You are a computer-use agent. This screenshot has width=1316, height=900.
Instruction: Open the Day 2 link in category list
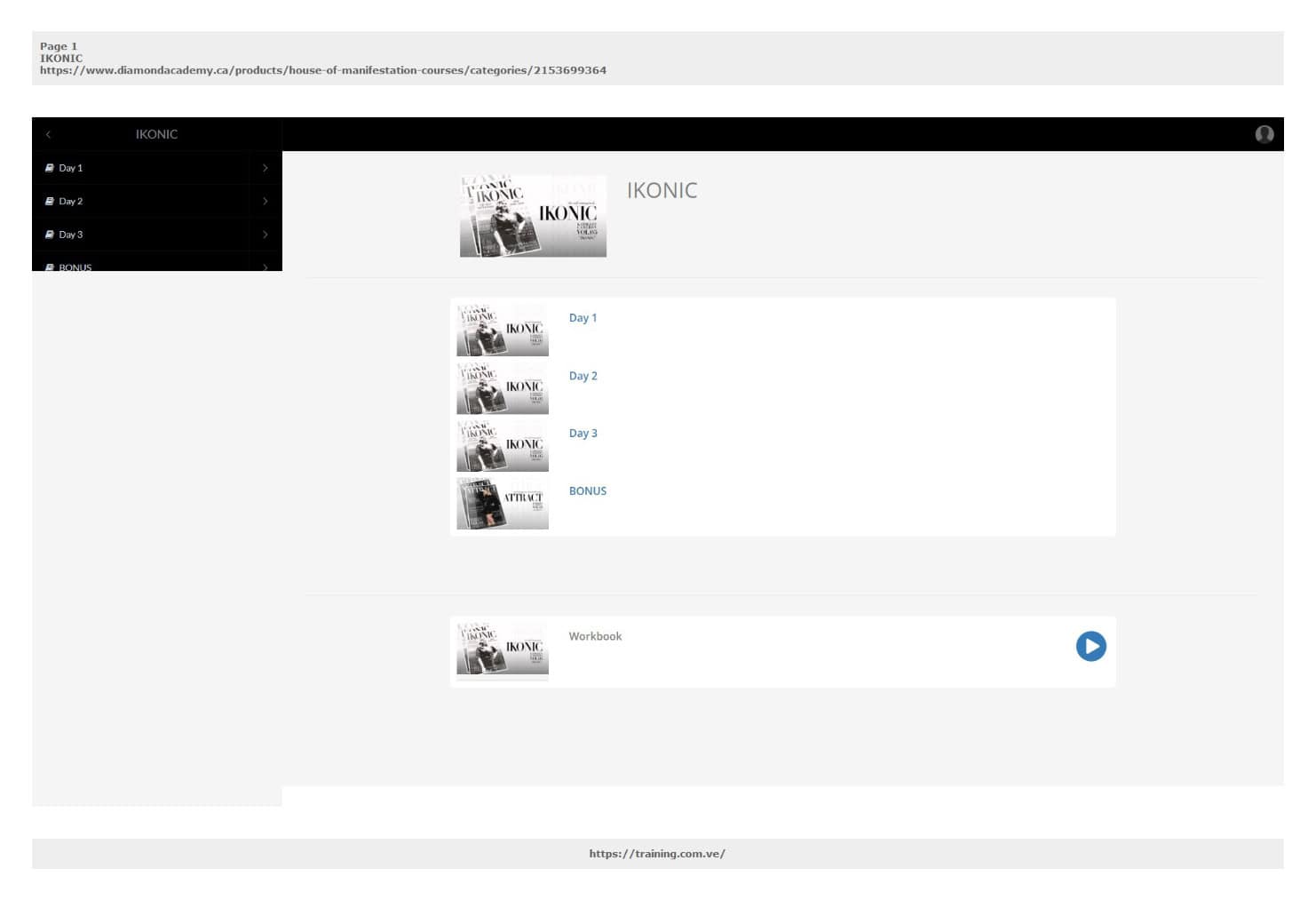pos(583,376)
